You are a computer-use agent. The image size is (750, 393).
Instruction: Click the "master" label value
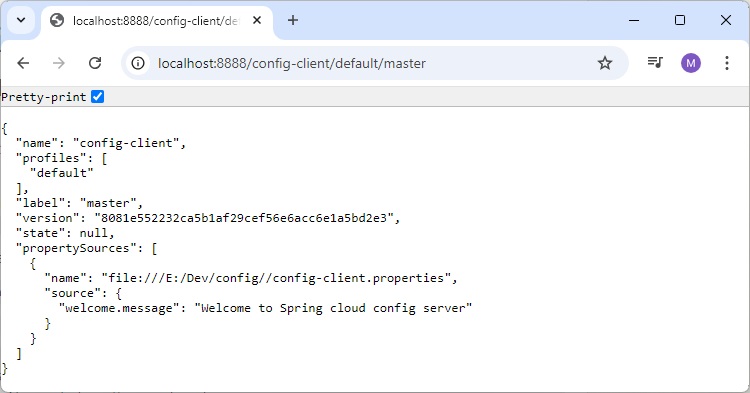pos(108,203)
